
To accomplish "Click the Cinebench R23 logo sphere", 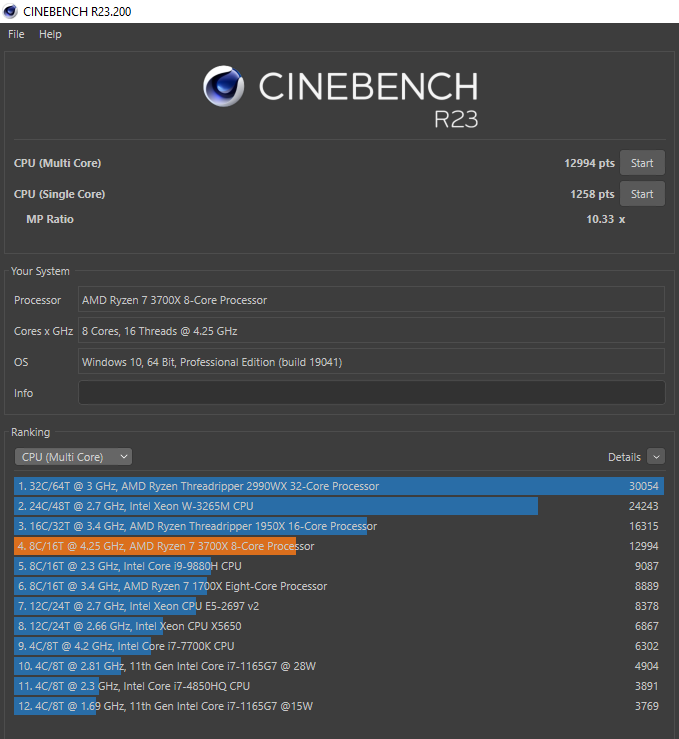I will [223, 86].
